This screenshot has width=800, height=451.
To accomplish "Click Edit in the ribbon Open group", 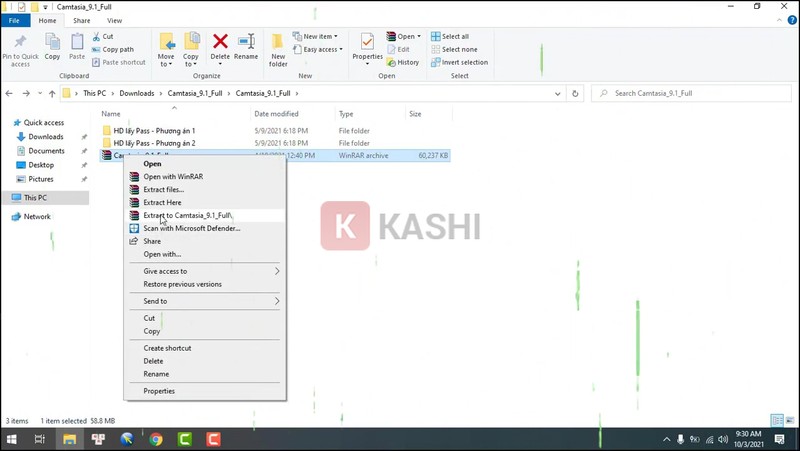I will pyautogui.click(x=398, y=49).
